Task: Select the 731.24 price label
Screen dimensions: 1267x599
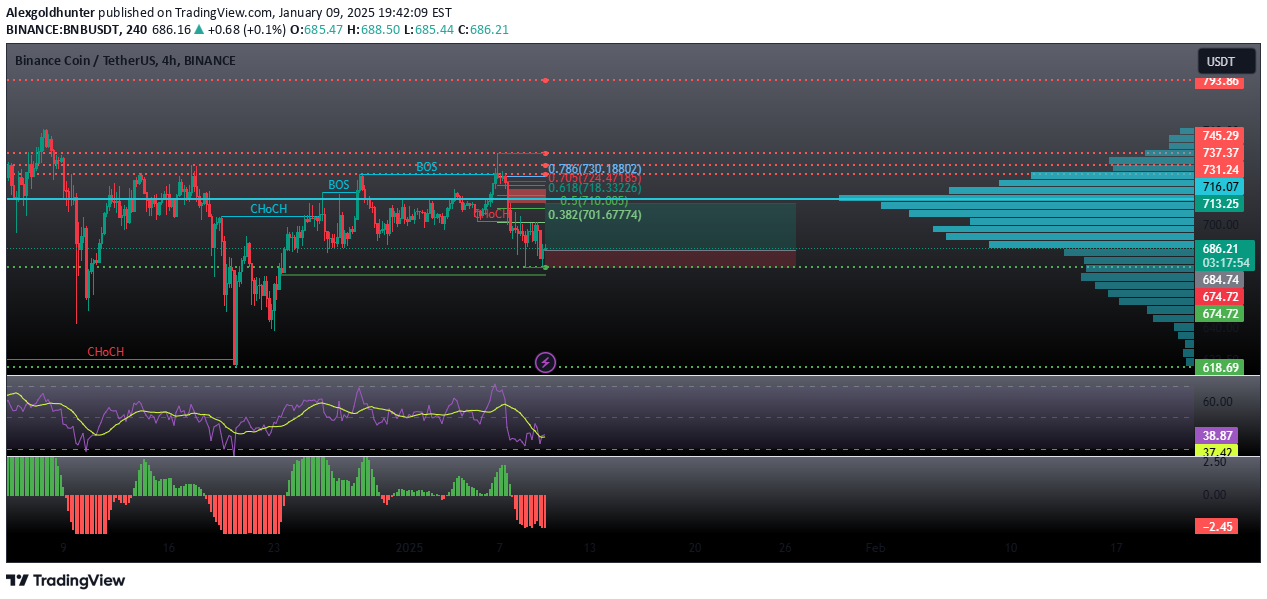Action: click(x=1220, y=170)
